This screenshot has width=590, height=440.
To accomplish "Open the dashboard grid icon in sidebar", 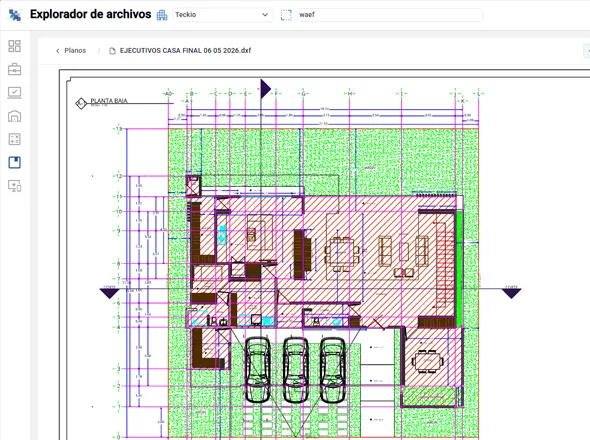I will click(x=15, y=46).
